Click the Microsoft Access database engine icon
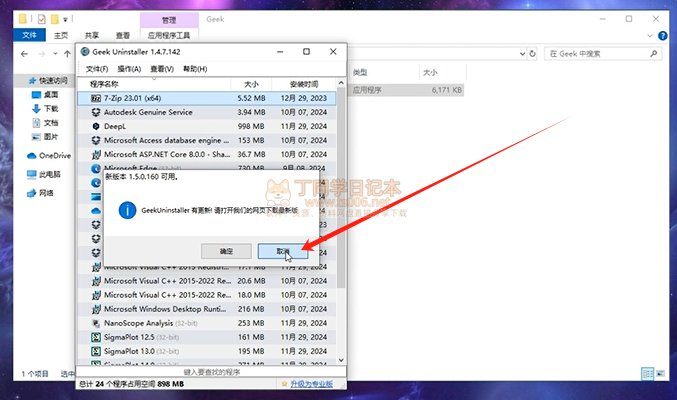The width and height of the screenshot is (677, 400). 96,140
